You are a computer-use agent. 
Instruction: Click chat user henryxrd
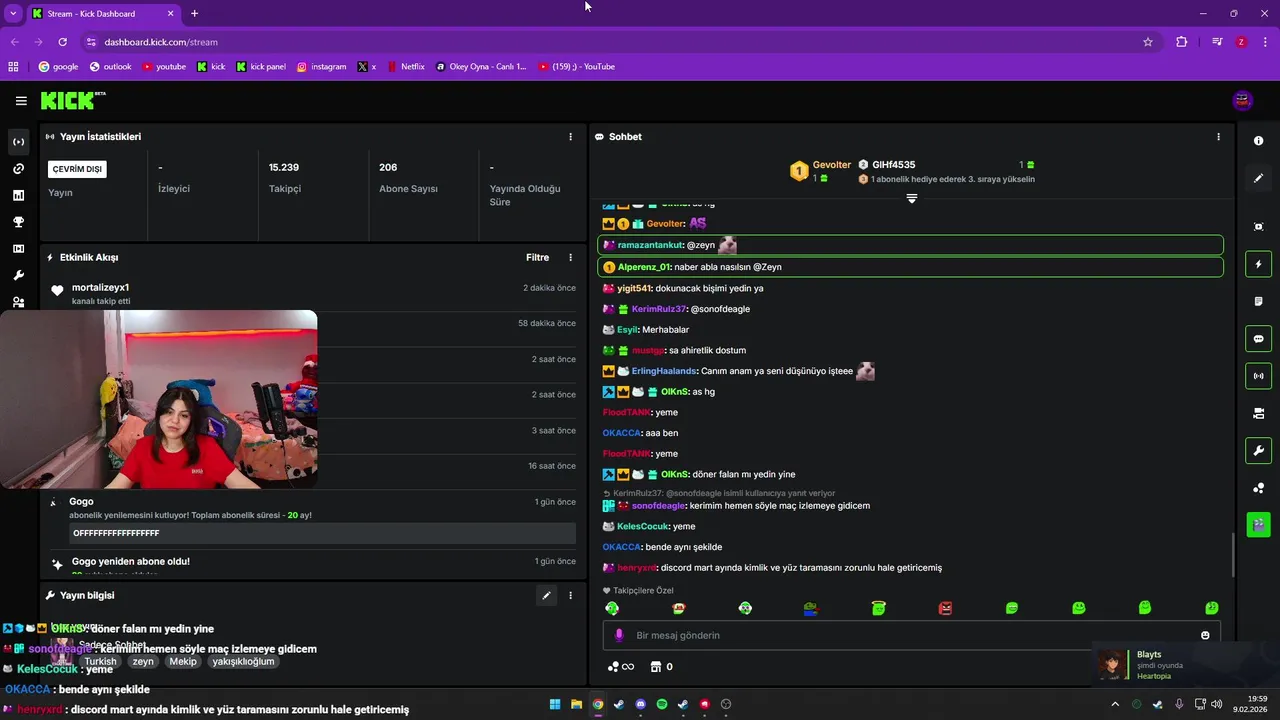click(636, 568)
